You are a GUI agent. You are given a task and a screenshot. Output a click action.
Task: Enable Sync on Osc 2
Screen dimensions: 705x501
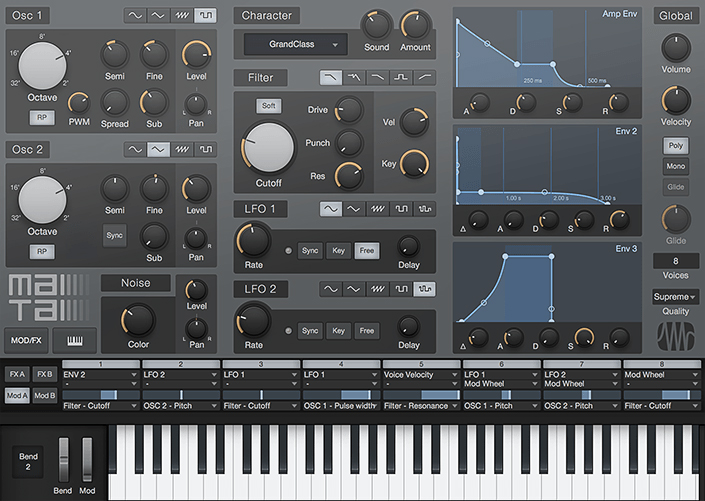115,235
